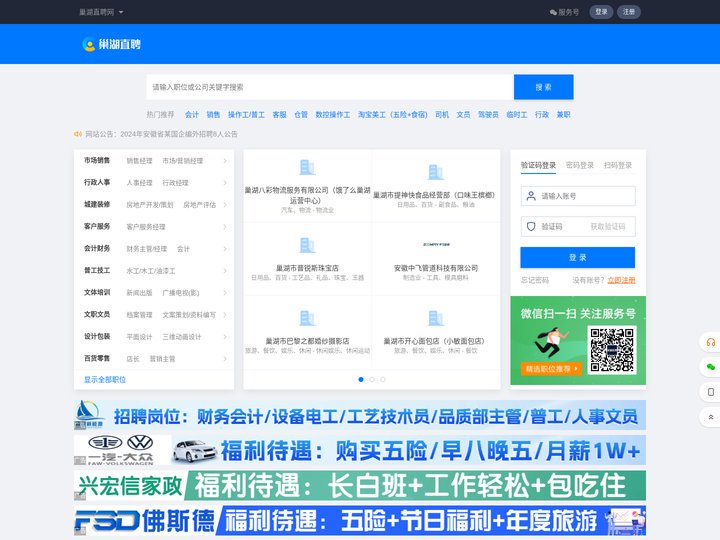Focus the 请输入账号 account field
This screenshot has width=720, height=540.
pyautogui.click(x=578, y=196)
